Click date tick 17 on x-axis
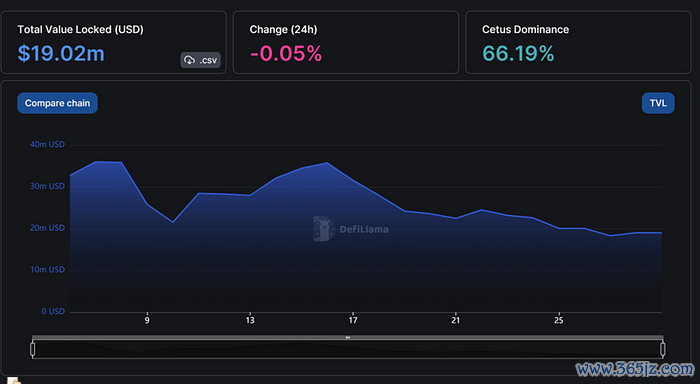700x384 pixels. tap(353, 320)
